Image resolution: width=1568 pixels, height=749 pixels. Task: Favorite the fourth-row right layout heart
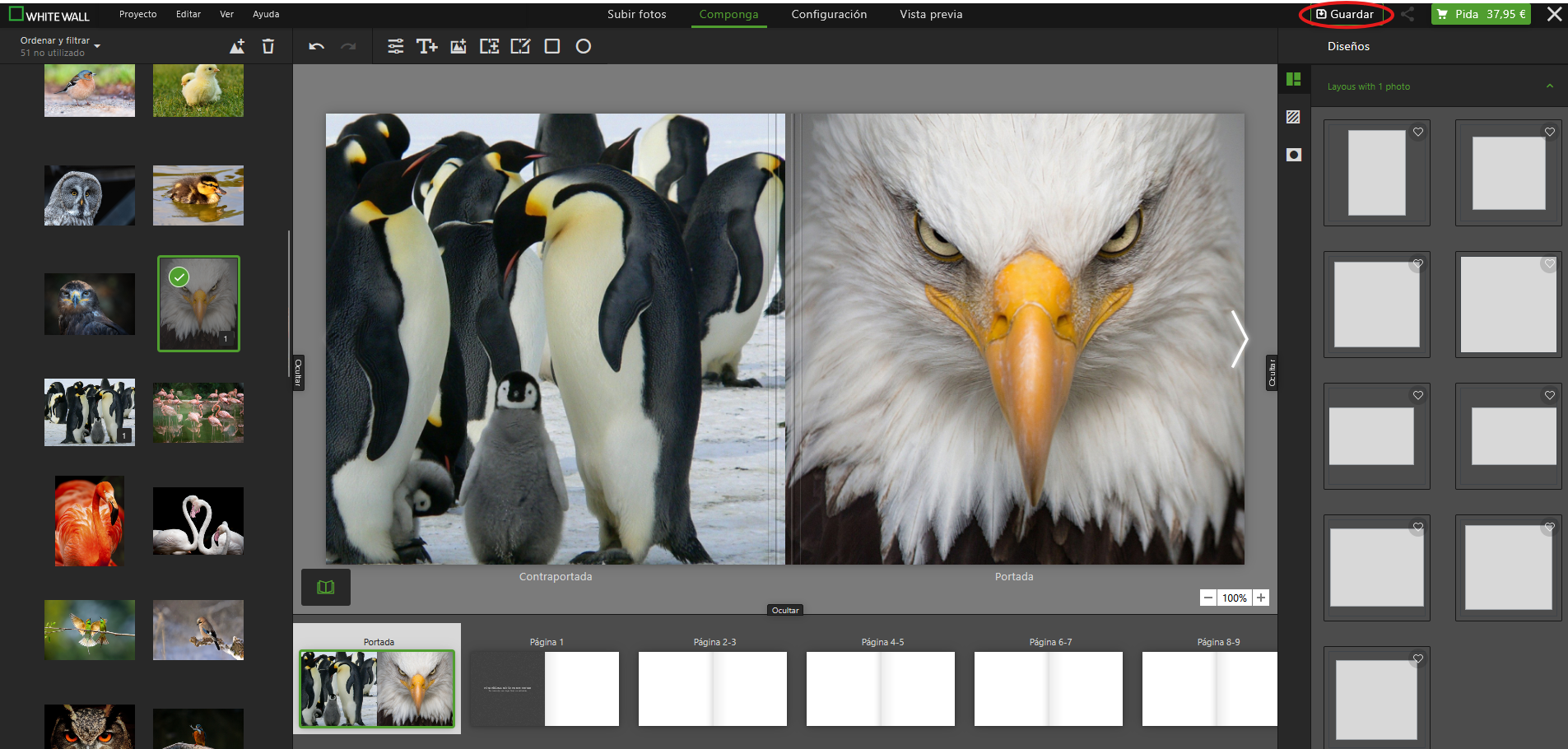click(1550, 527)
